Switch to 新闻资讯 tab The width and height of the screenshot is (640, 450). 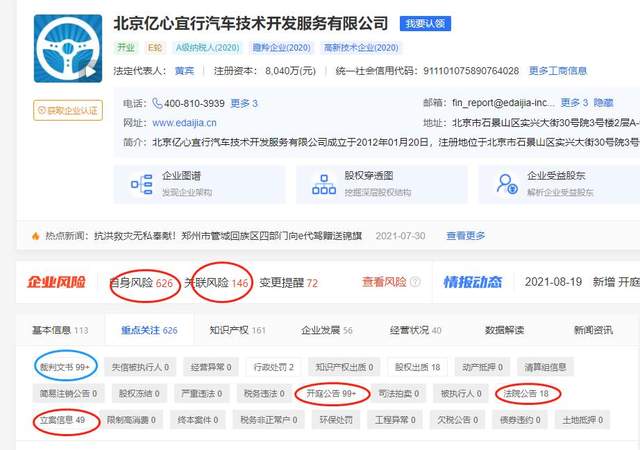pyautogui.click(x=593, y=330)
